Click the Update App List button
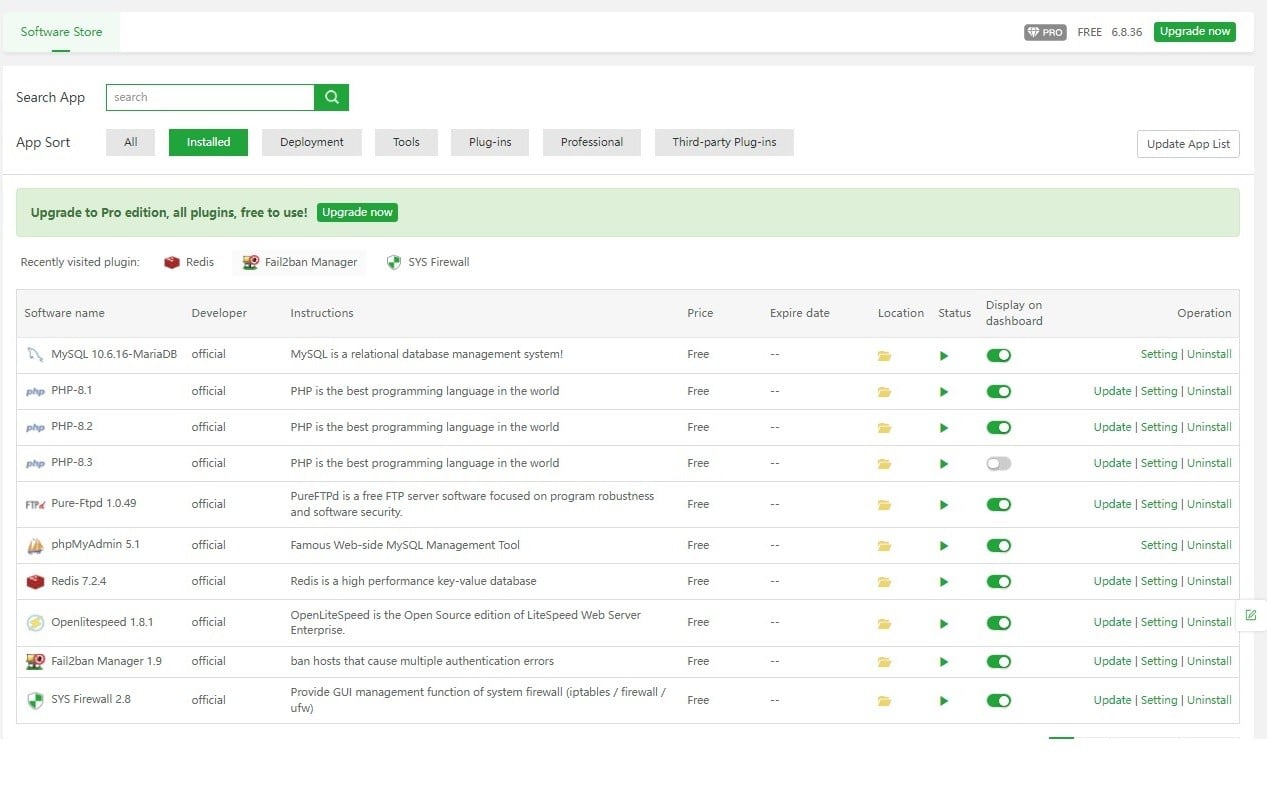Image resolution: width=1267 pixels, height=785 pixels. [x=1188, y=144]
